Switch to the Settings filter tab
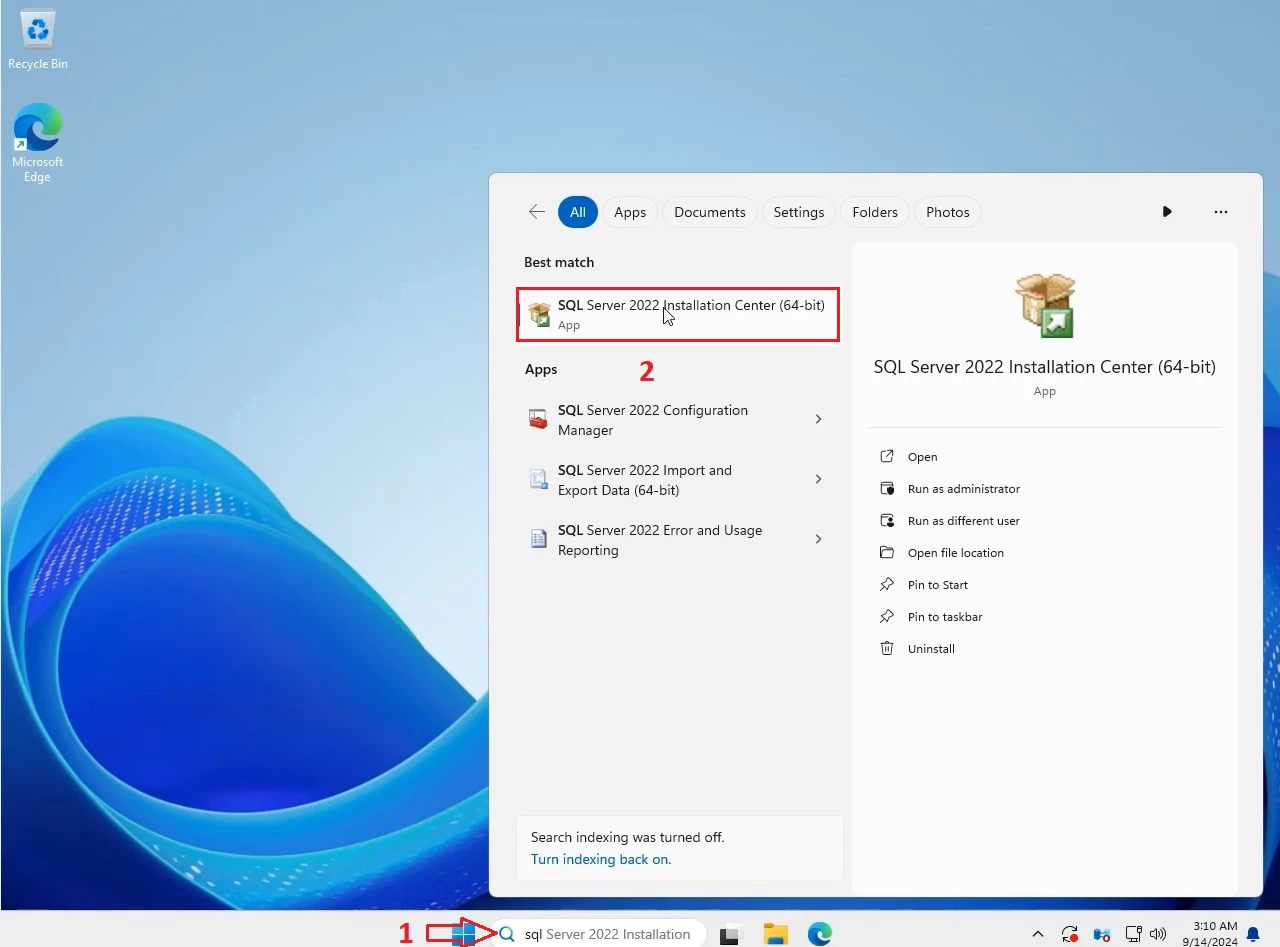The width and height of the screenshot is (1280, 947). pyautogui.click(x=799, y=212)
